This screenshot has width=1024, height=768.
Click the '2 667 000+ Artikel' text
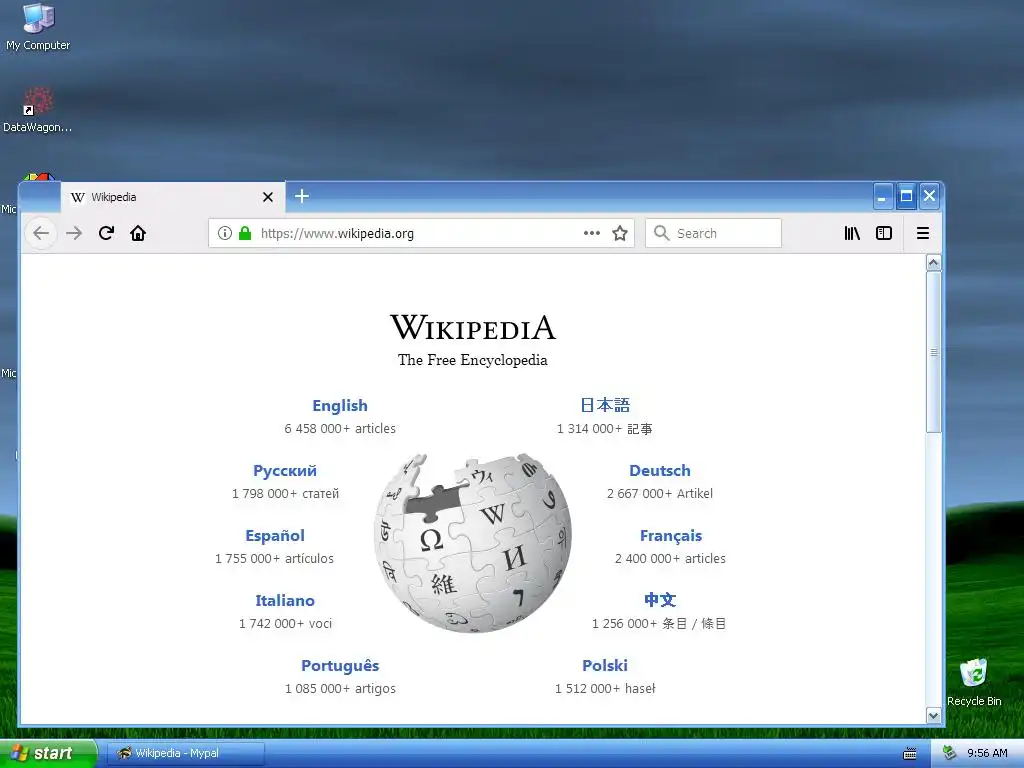(660, 494)
